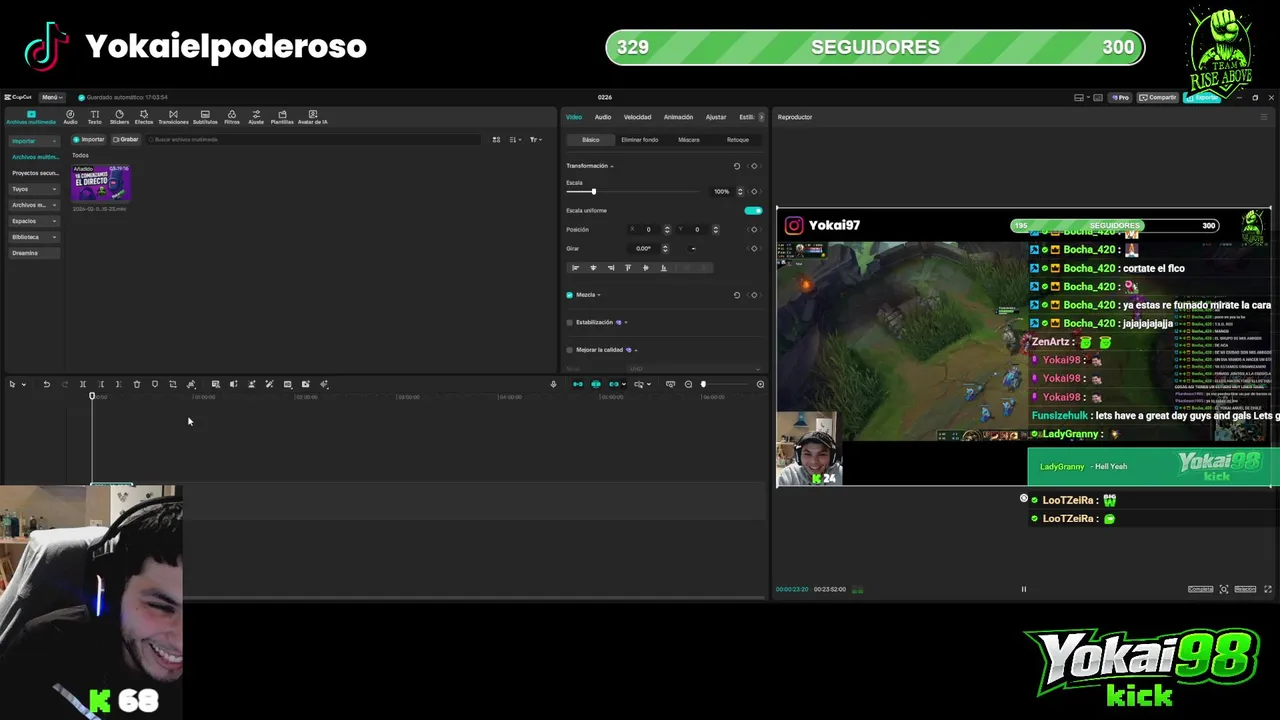Open the Transiciones panel
Viewport: 1280px width, 720px height.
pos(173,117)
